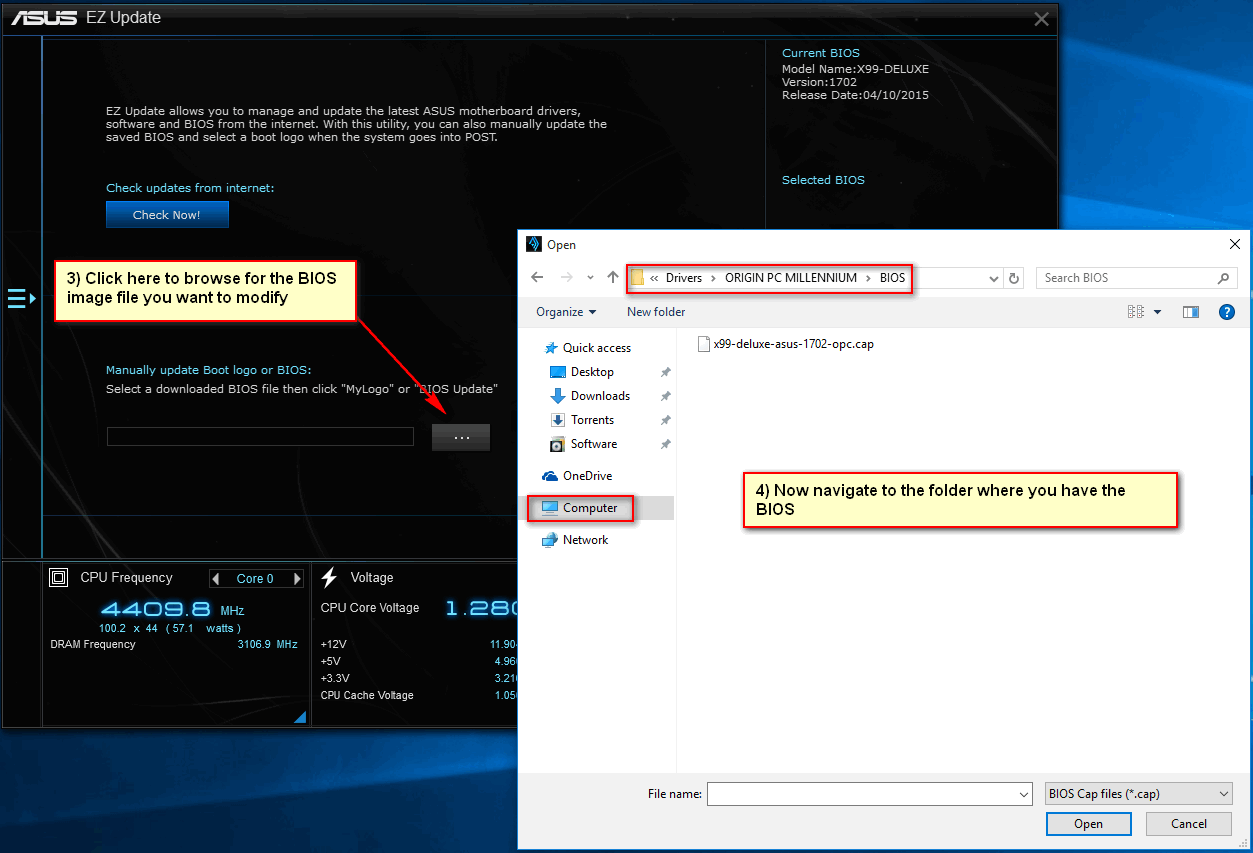
Task: Cancel the Open dialog
Action: 1189,824
